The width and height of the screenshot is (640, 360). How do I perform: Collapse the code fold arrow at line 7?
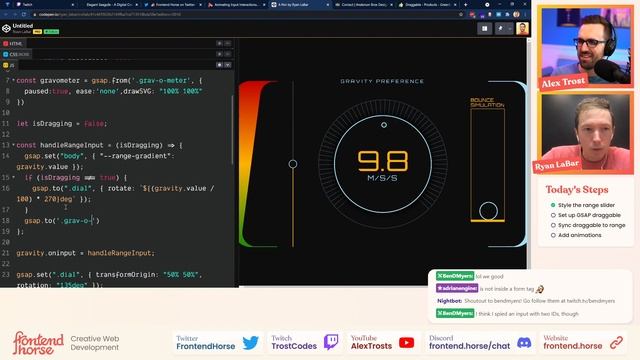13,80
